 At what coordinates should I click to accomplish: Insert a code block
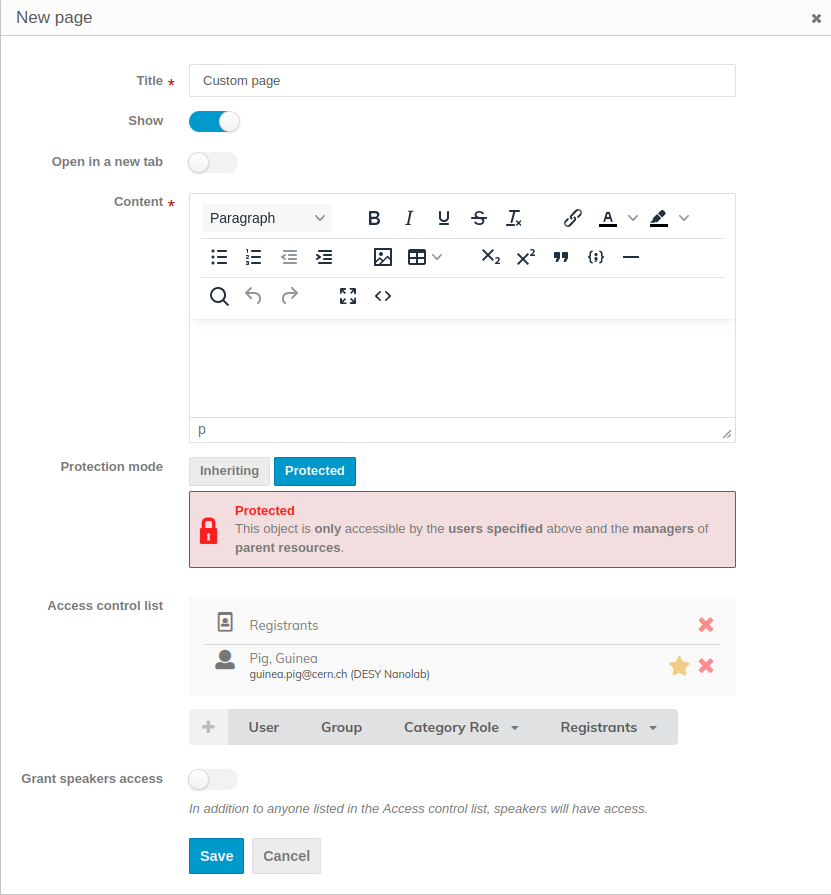[x=595, y=257]
